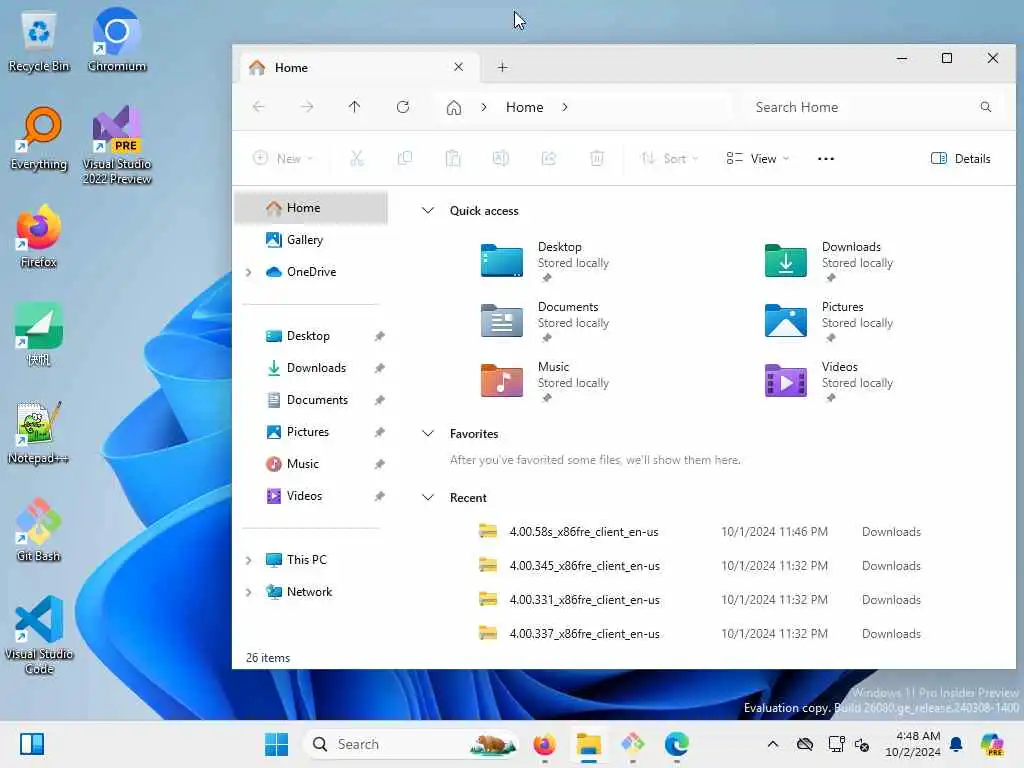Viewport: 1024px width, 768px height.
Task: Navigate up one folder level
Action: (x=355, y=107)
